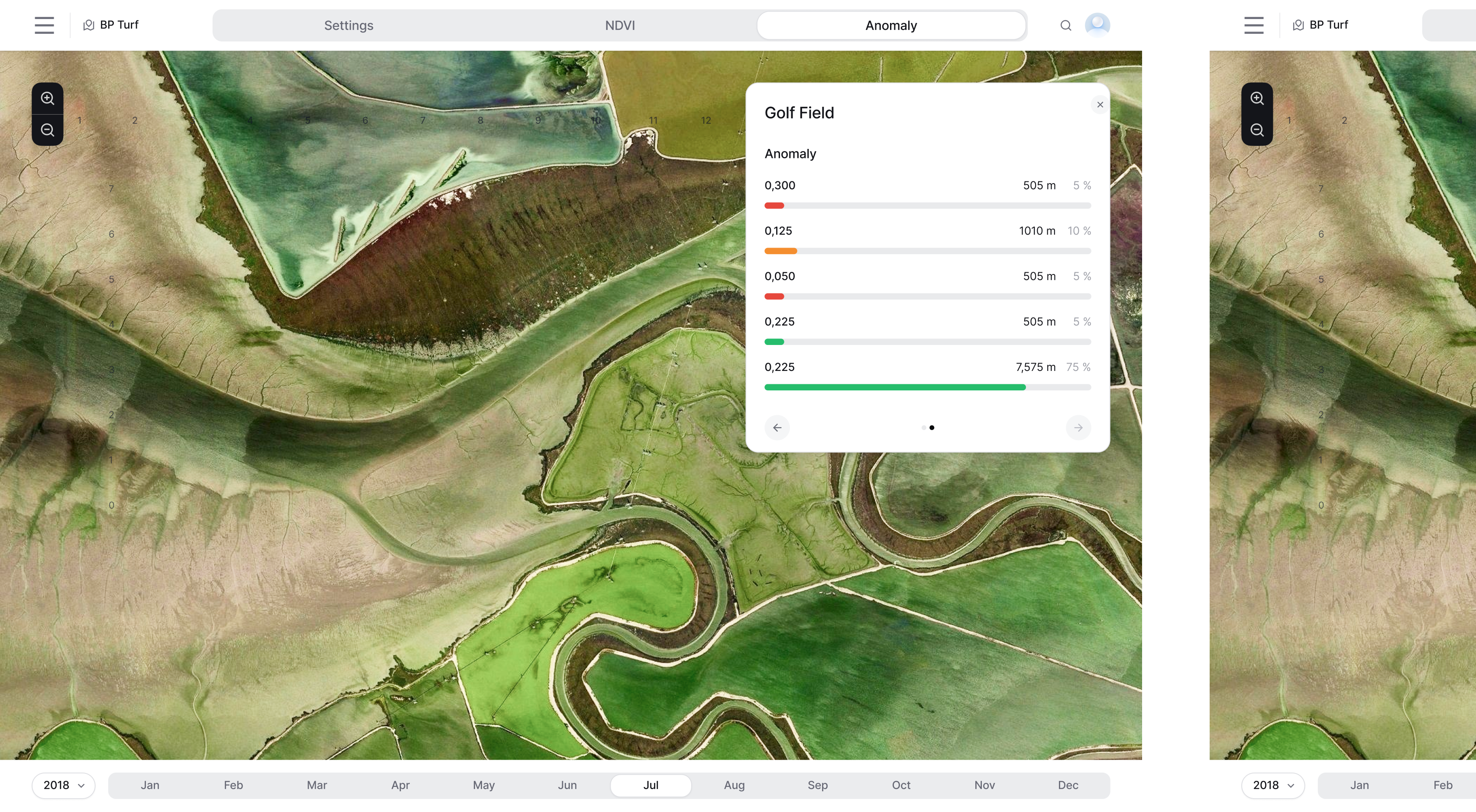
Task: Open the hamburger menu in left header
Action: click(x=44, y=25)
